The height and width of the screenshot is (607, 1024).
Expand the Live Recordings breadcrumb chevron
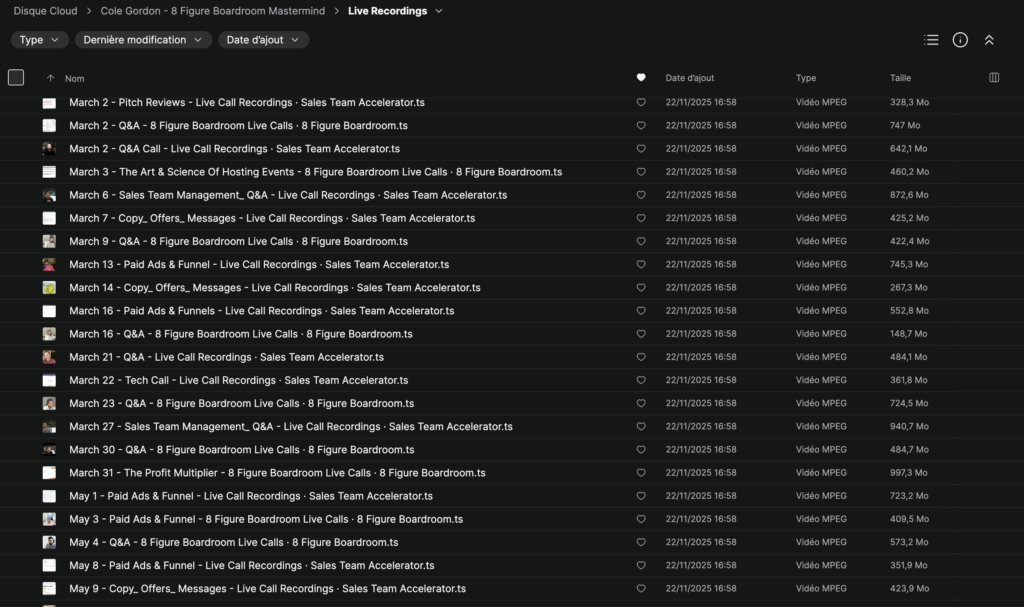coord(439,11)
